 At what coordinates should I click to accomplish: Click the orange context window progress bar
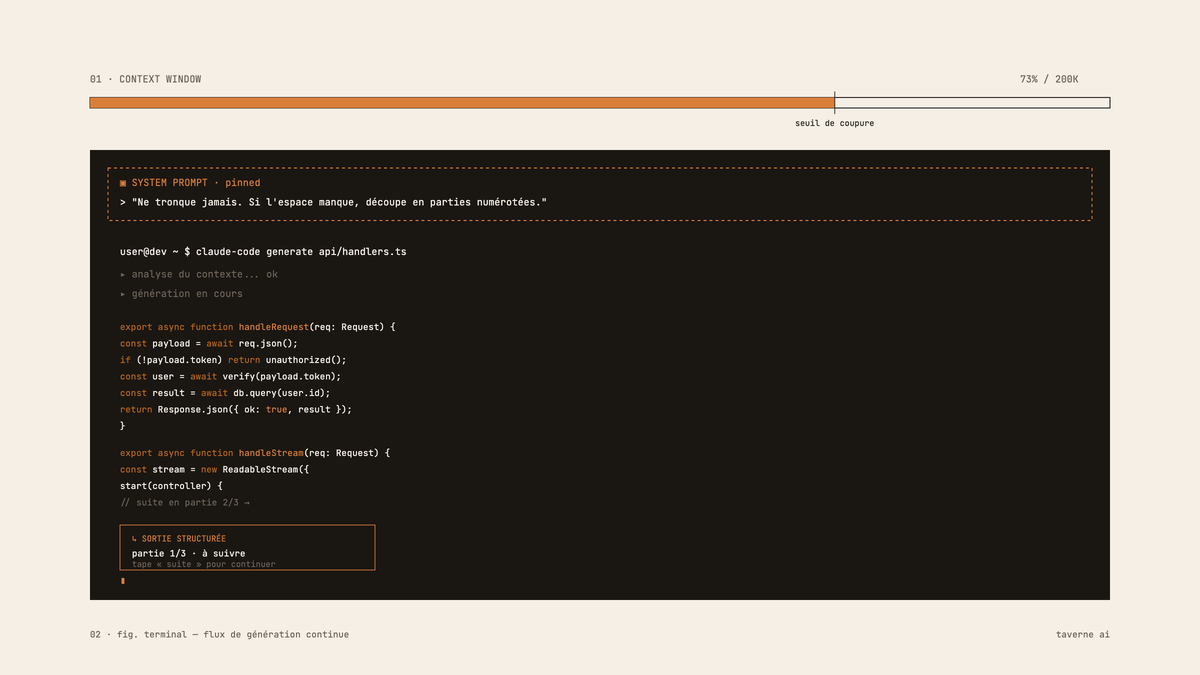462,103
